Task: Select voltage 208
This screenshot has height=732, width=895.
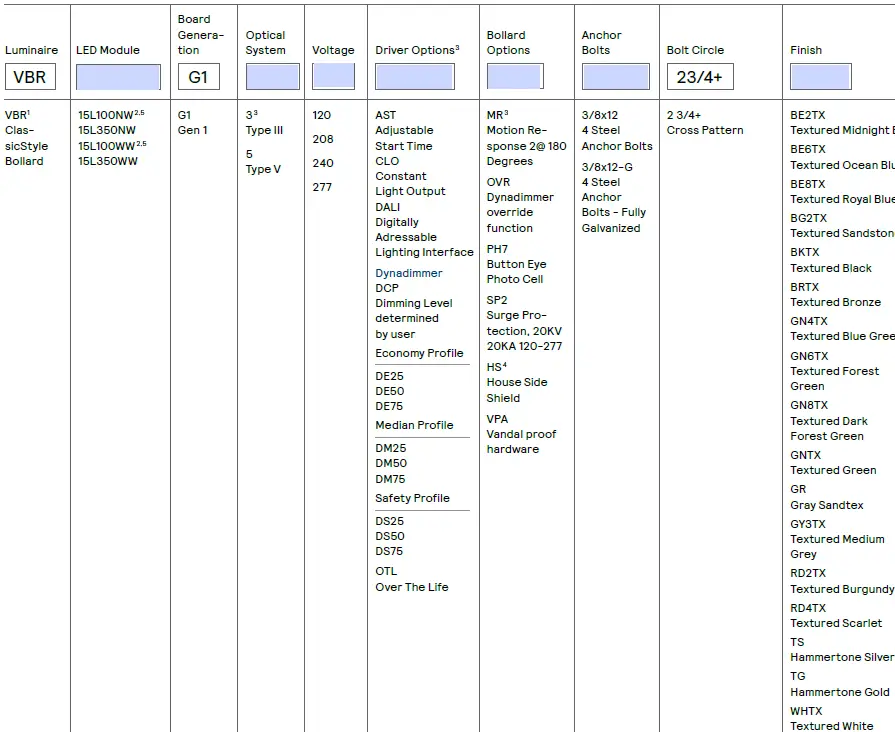Action: 322,139
